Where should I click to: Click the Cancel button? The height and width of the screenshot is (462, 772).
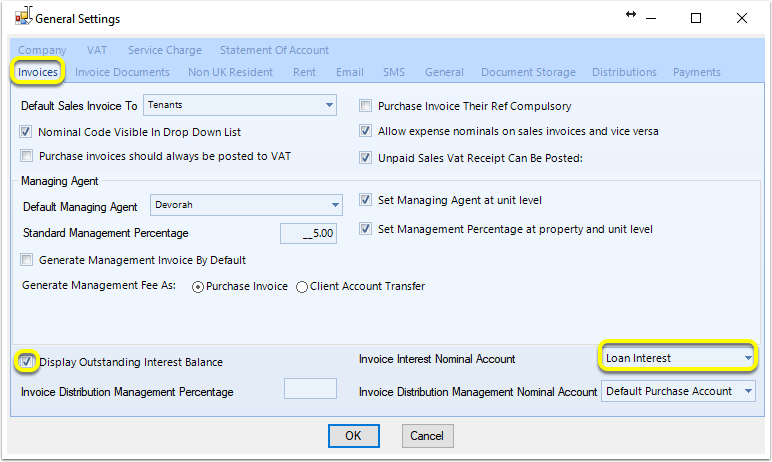tap(427, 436)
